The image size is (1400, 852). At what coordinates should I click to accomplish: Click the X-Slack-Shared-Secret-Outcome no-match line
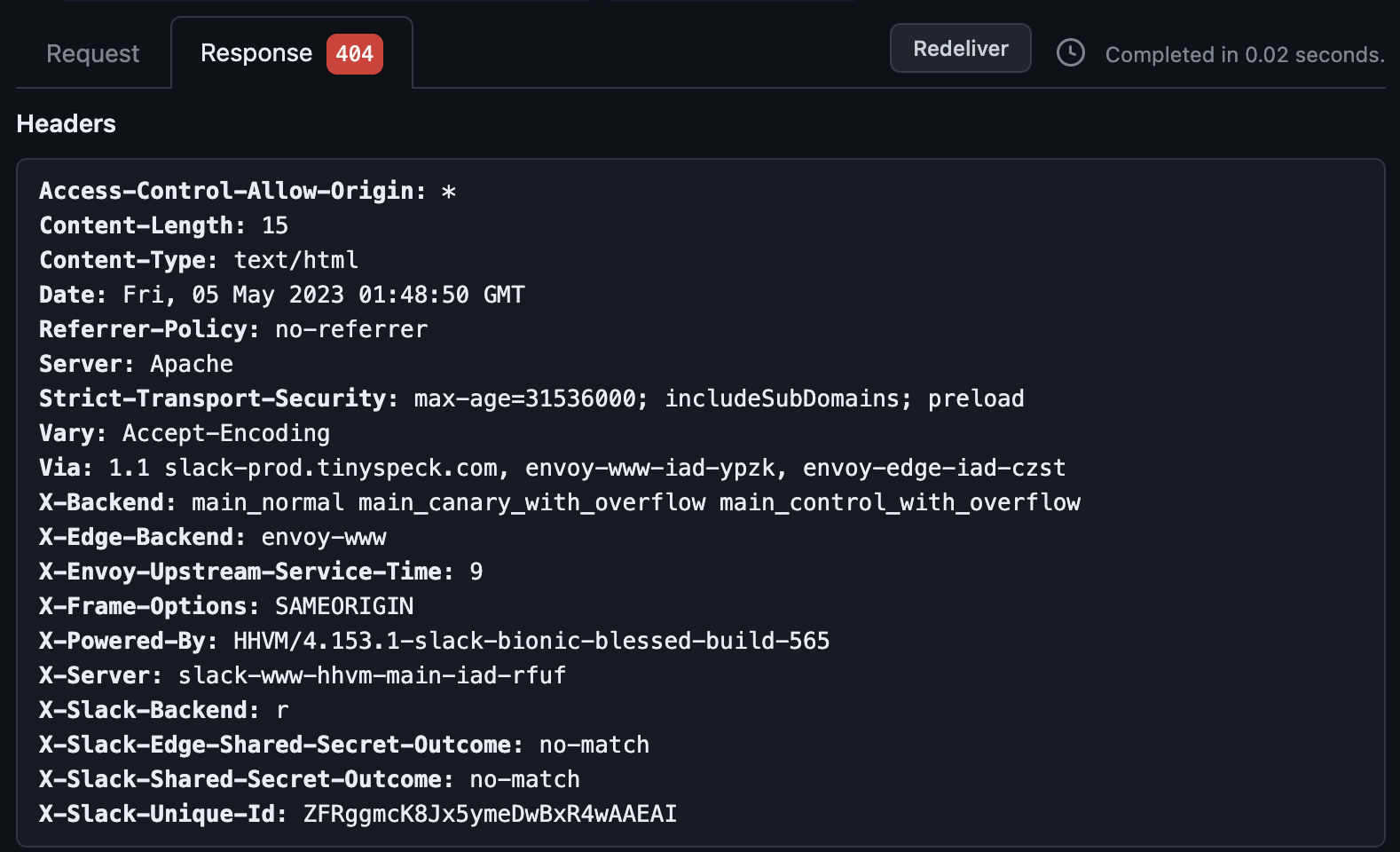pos(310,779)
